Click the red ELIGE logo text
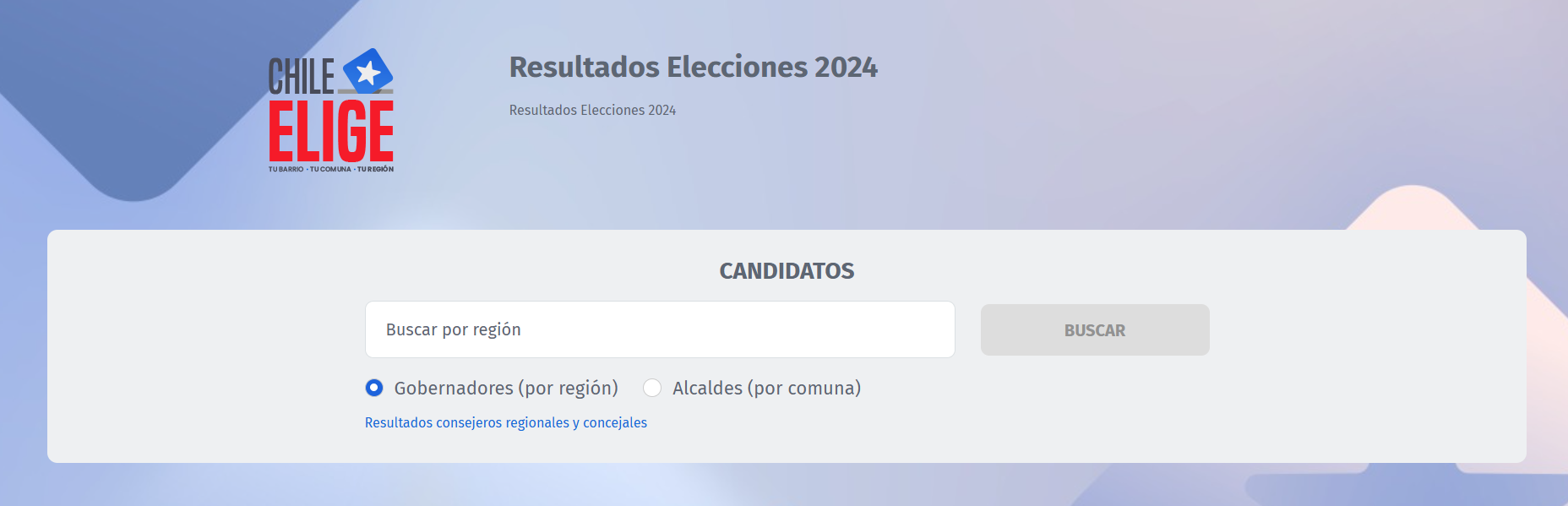The image size is (1568, 506). coord(331,130)
